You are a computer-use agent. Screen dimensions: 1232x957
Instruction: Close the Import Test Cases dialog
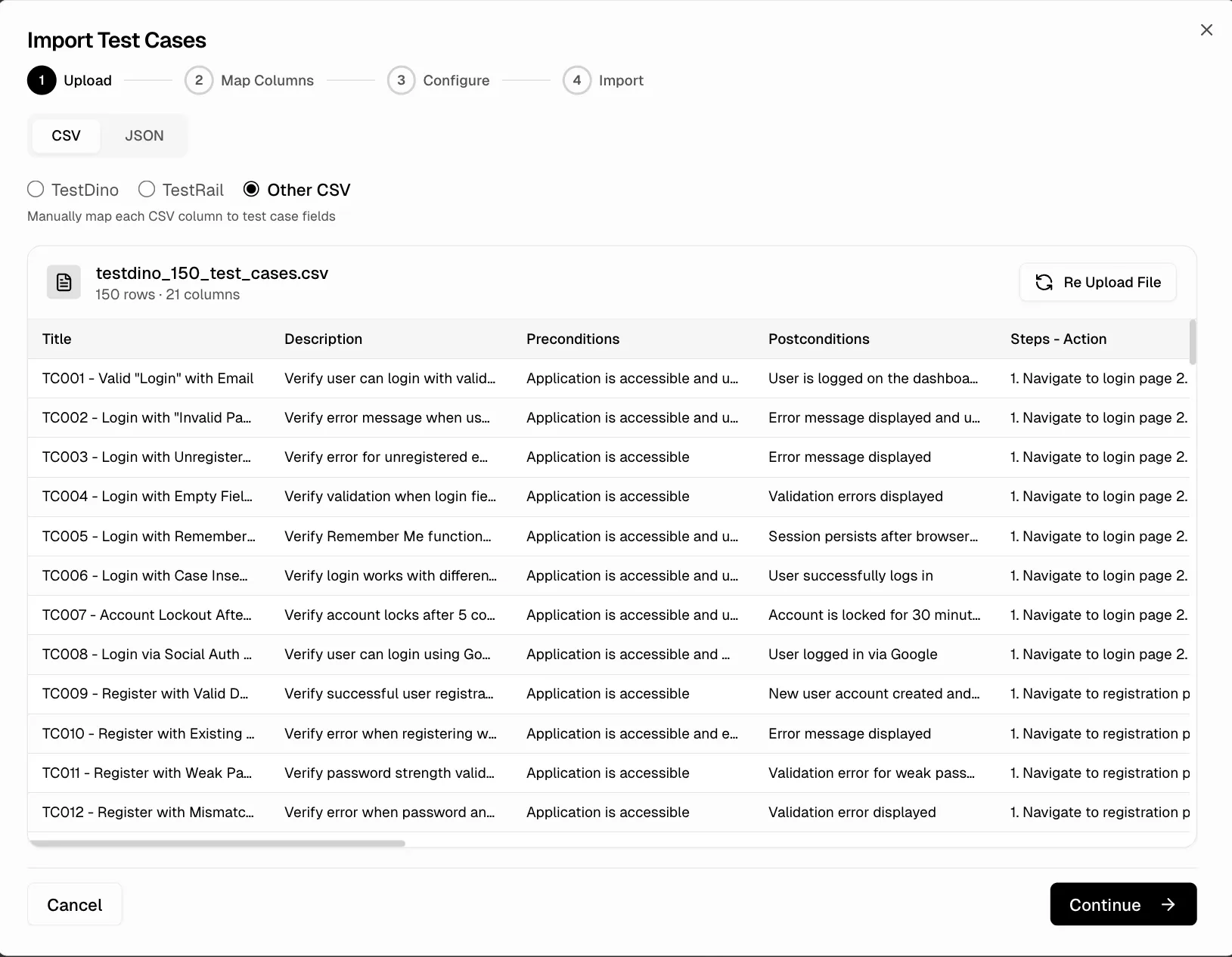pyautogui.click(x=1206, y=29)
